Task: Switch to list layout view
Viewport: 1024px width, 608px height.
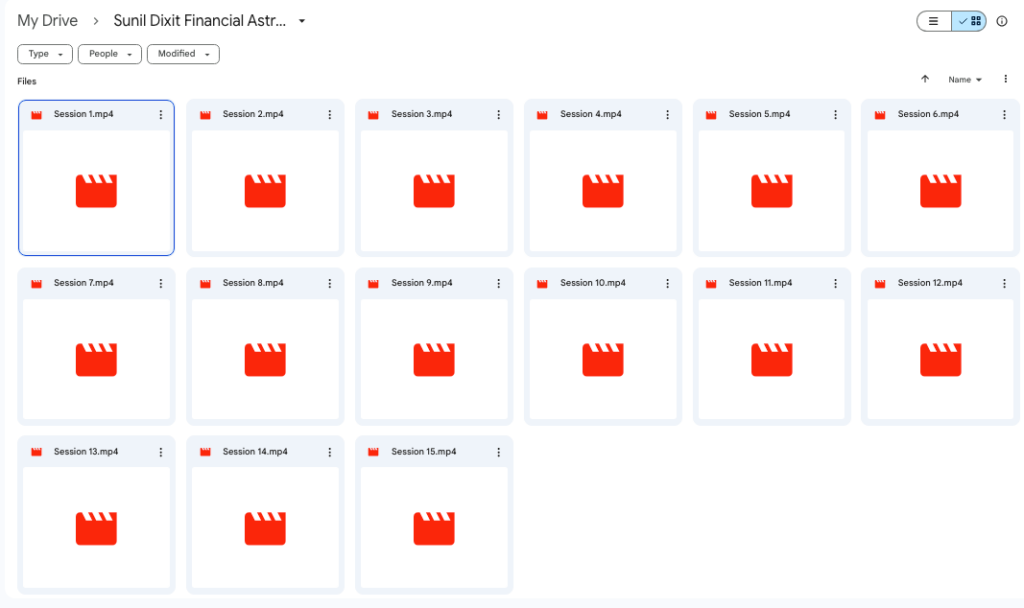Action: point(934,22)
